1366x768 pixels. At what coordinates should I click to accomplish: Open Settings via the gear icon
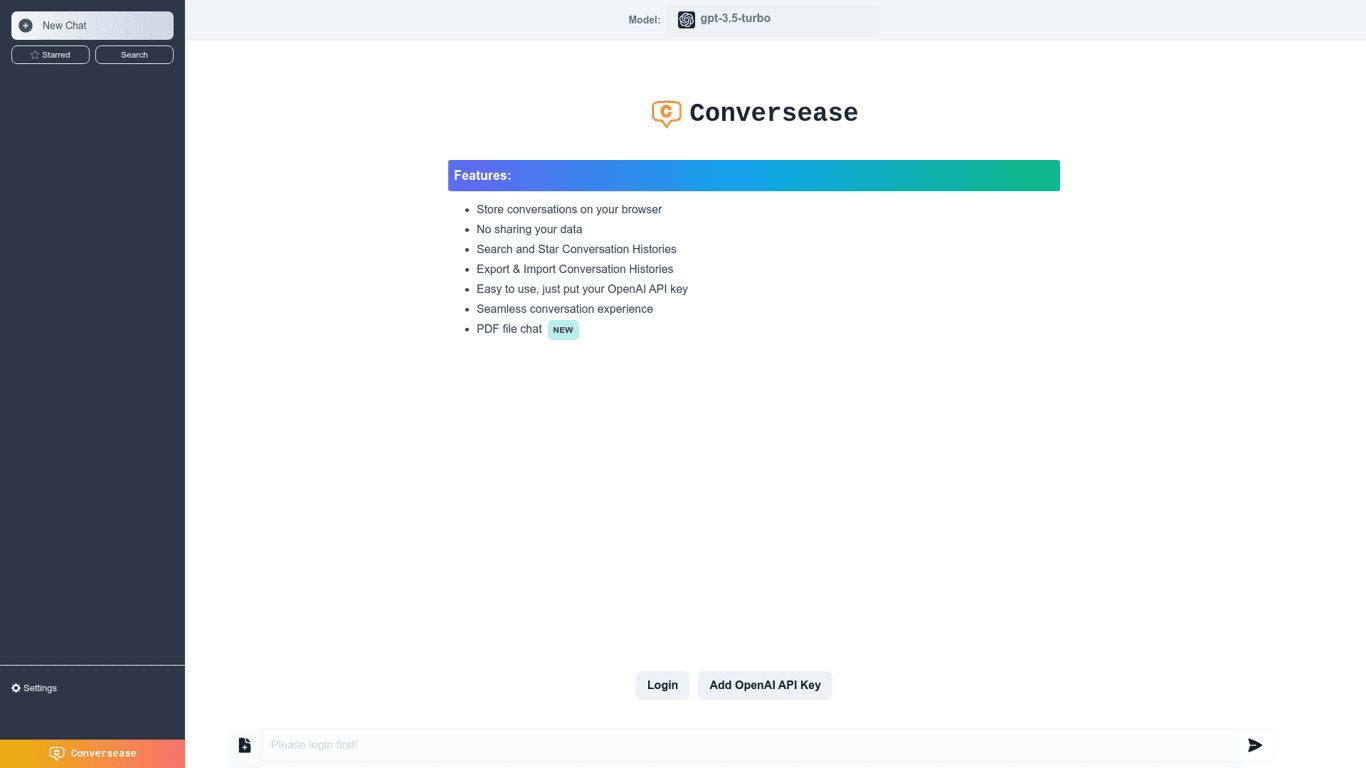tap(15, 688)
